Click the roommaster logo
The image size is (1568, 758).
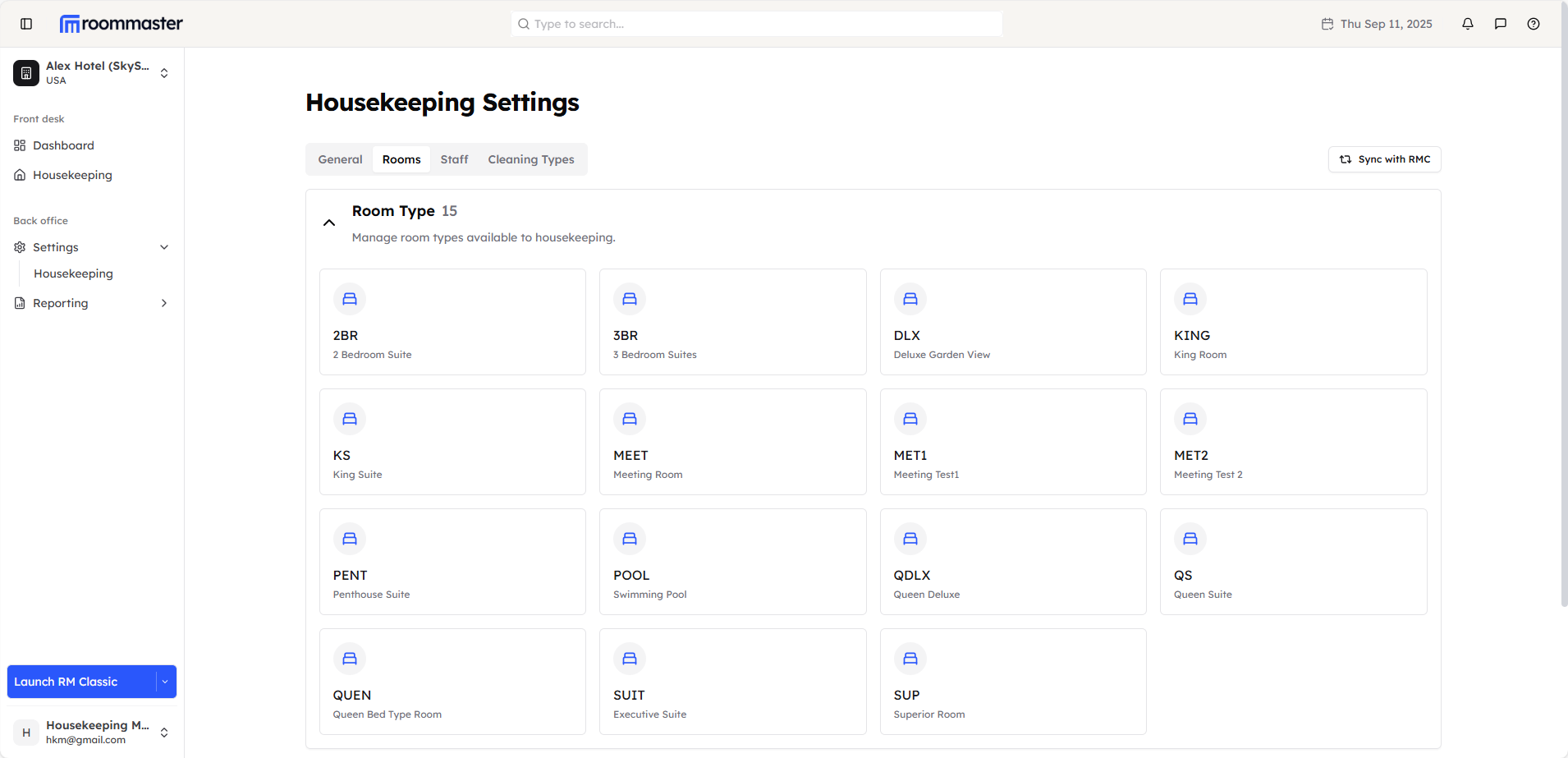(121, 24)
